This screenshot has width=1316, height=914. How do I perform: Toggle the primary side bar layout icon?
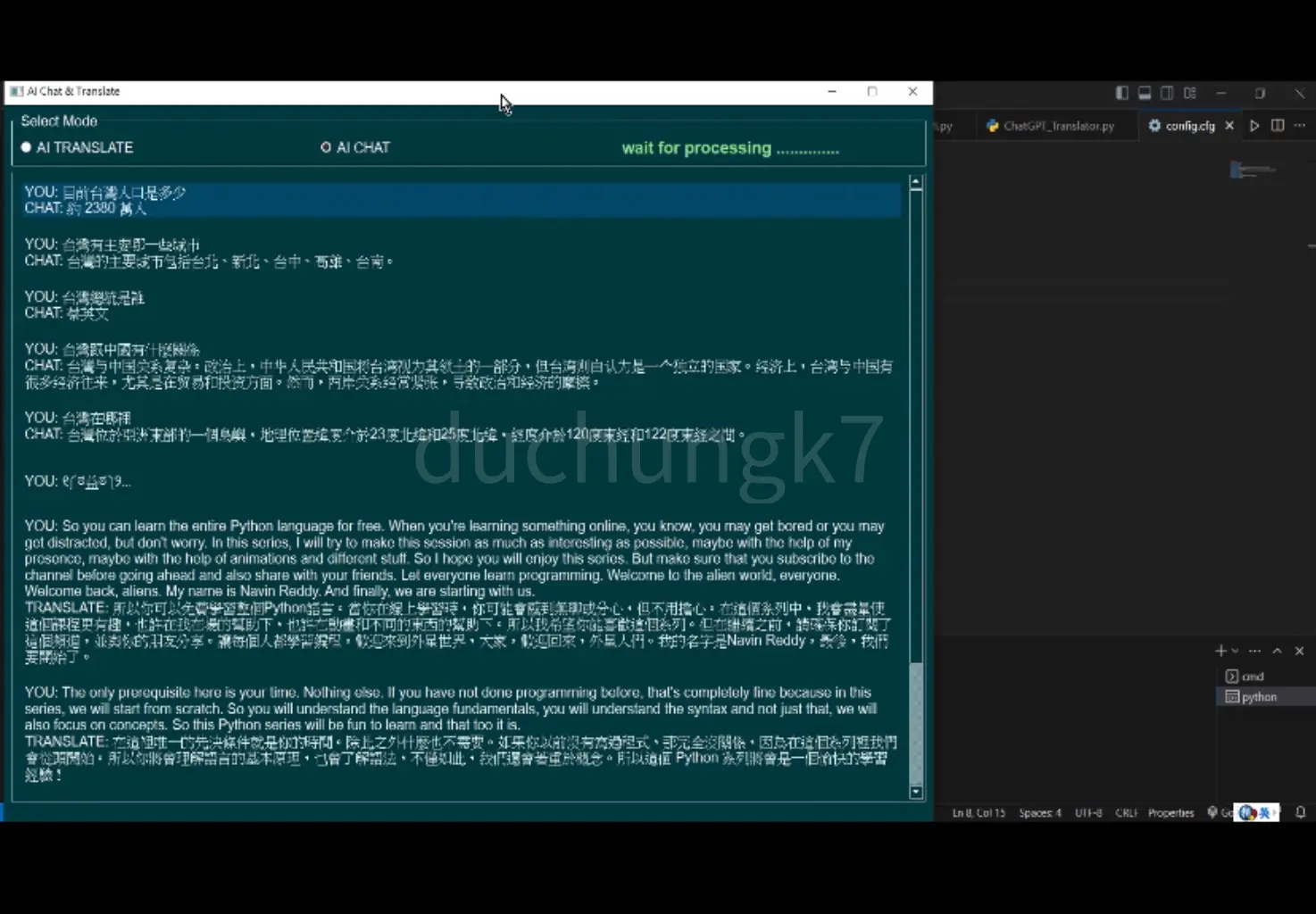pyautogui.click(x=1121, y=93)
